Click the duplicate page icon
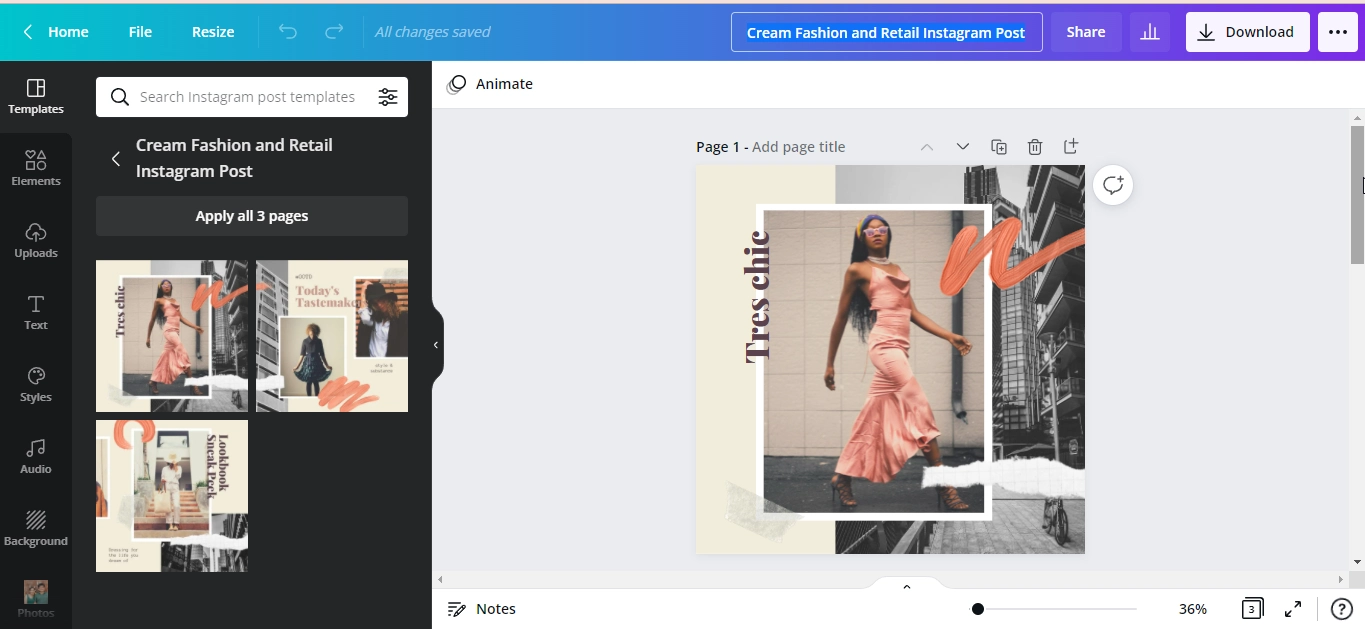The image size is (1365, 629). pyautogui.click(x=998, y=147)
